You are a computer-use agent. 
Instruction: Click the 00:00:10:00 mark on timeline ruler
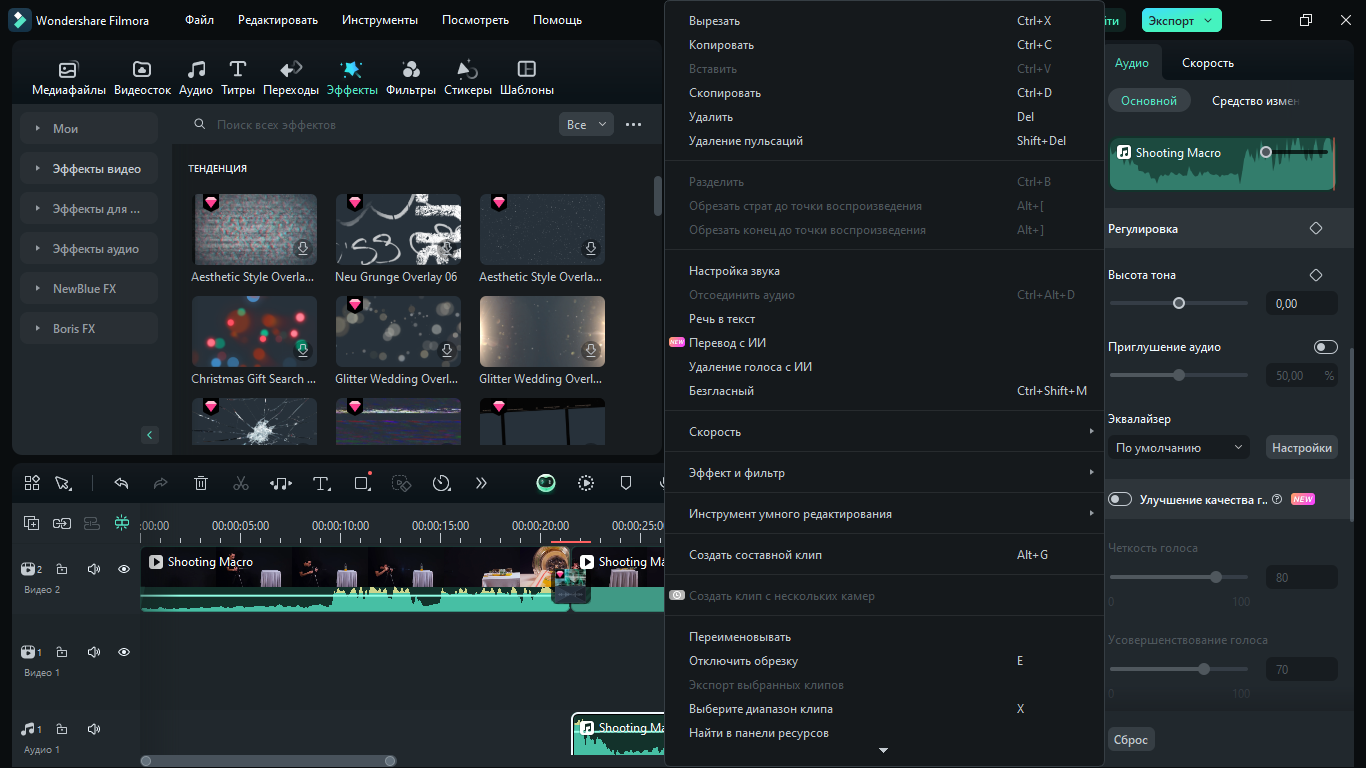(x=341, y=525)
